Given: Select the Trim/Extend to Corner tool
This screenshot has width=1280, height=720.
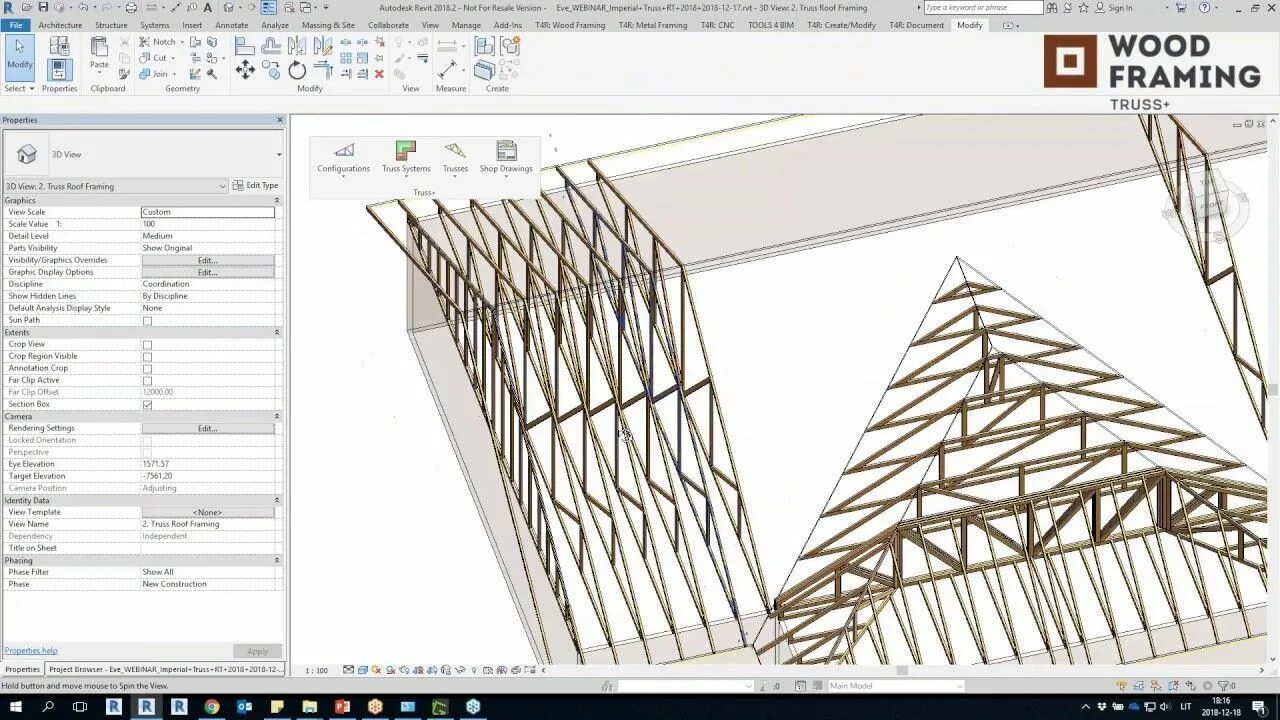Looking at the screenshot, I should coord(323,70).
